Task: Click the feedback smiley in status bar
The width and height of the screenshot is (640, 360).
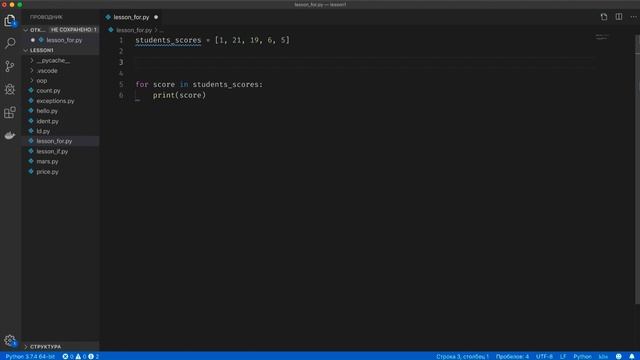Action: point(619,356)
